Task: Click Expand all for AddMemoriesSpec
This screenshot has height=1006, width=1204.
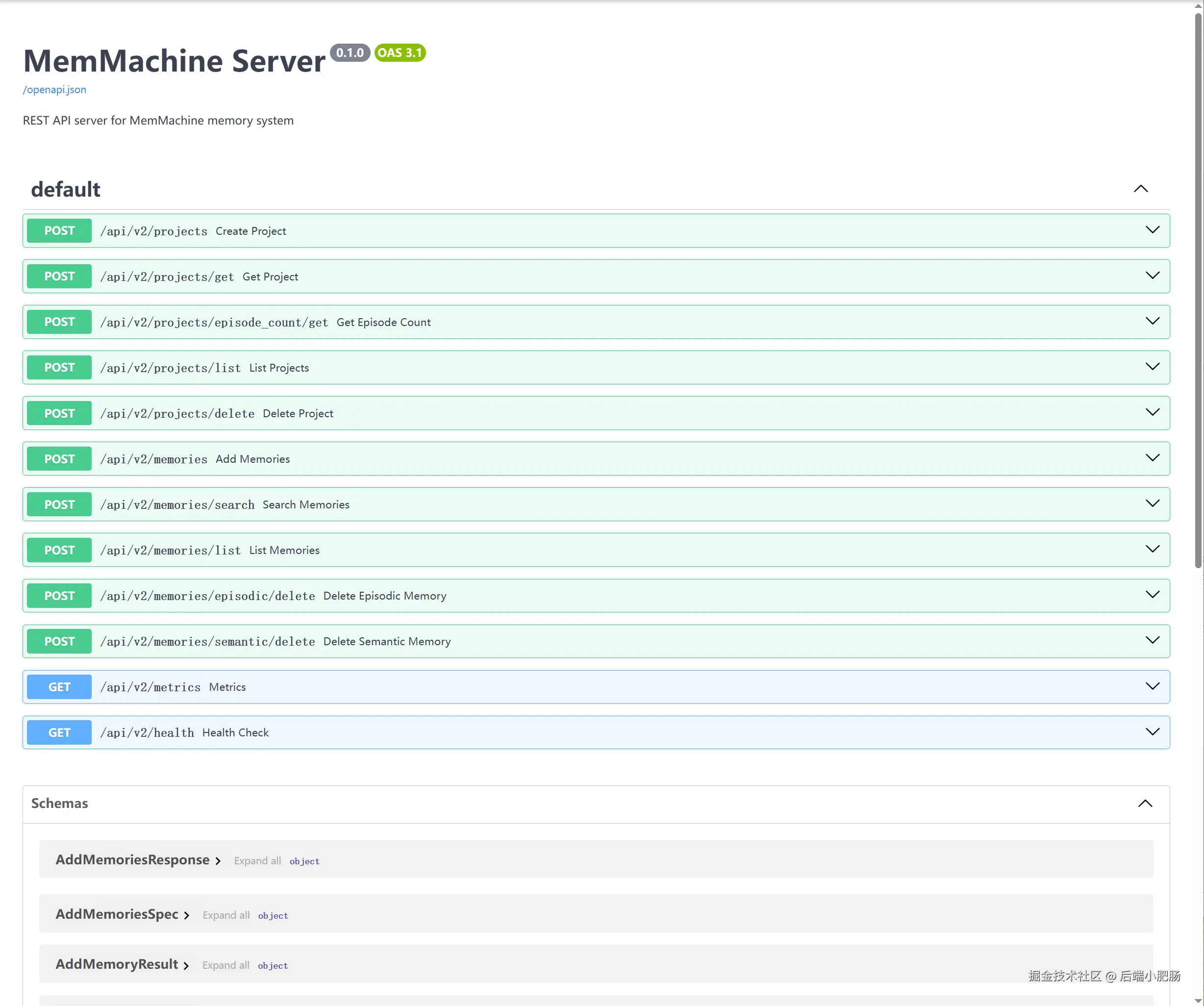Action: tap(226, 915)
